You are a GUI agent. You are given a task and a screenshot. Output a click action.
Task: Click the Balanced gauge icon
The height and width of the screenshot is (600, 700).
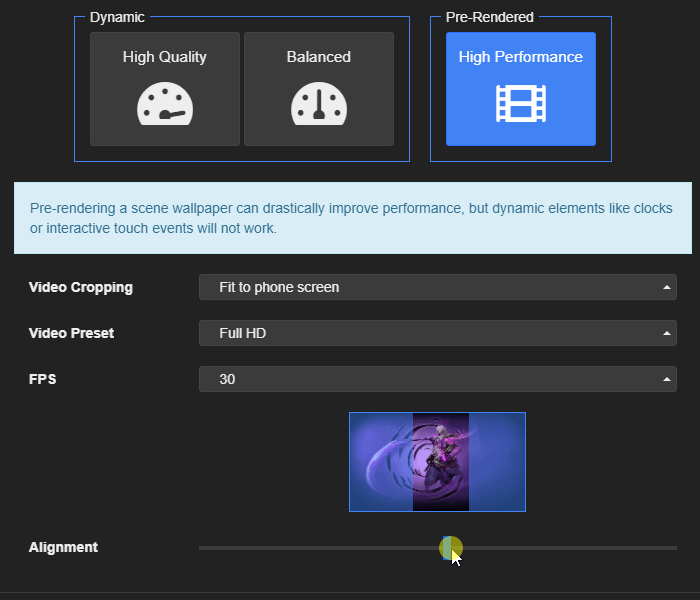(x=318, y=105)
